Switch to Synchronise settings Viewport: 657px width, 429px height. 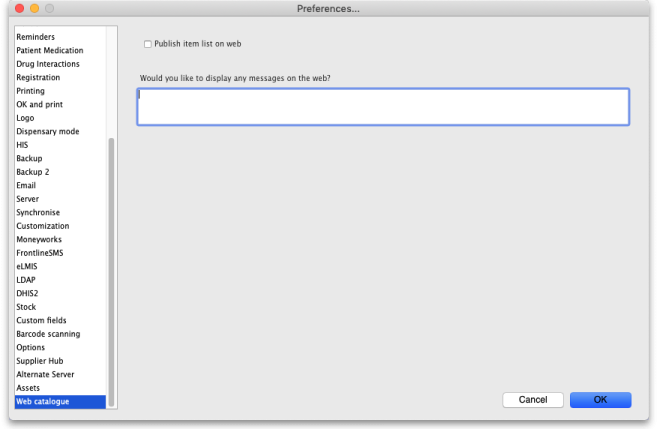(38, 213)
